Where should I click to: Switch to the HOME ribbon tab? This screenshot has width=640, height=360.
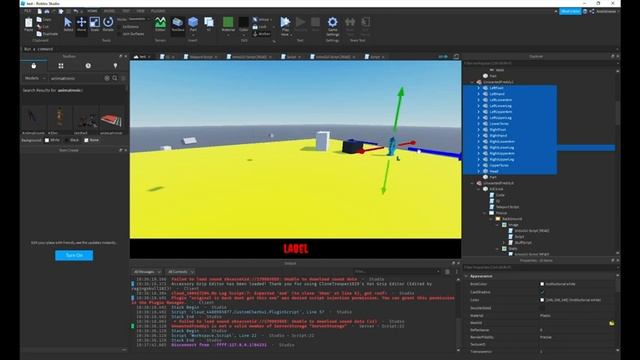pos(92,11)
